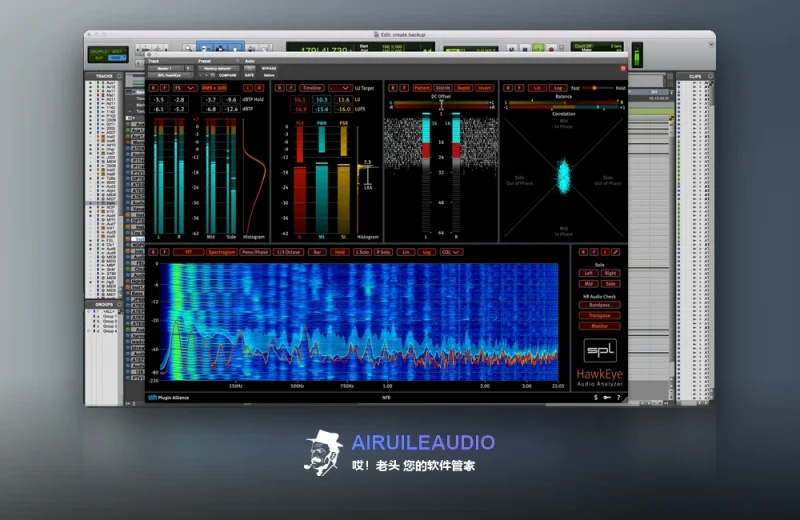Screen dimensions: 800x520
Task: Click F button above the Solo panel
Action: point(594,252)
